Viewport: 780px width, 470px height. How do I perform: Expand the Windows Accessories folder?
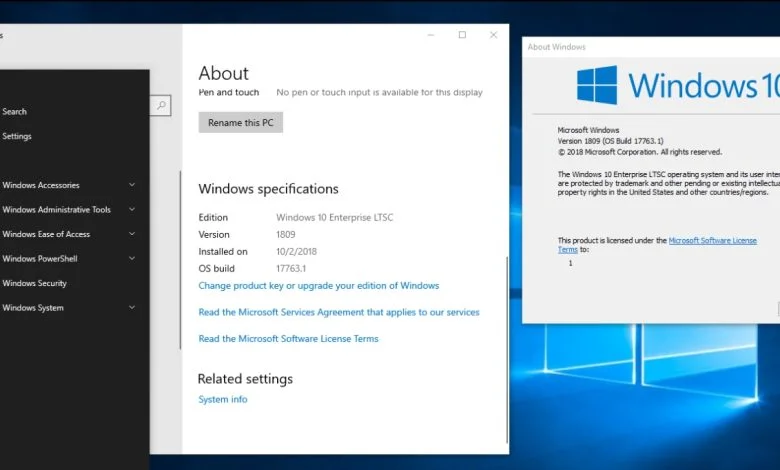(x=132, y=185)
